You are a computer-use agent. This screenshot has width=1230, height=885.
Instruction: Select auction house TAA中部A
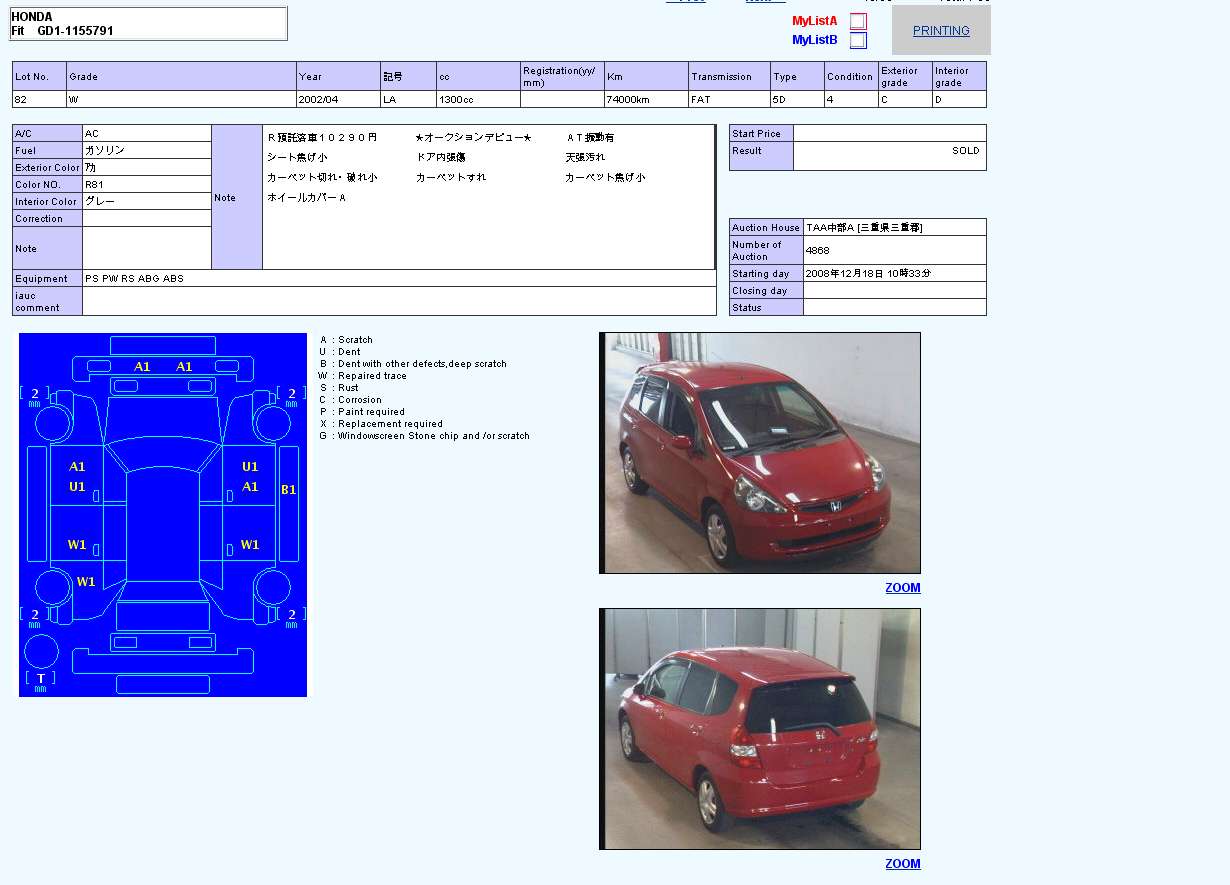pos(832,228)
